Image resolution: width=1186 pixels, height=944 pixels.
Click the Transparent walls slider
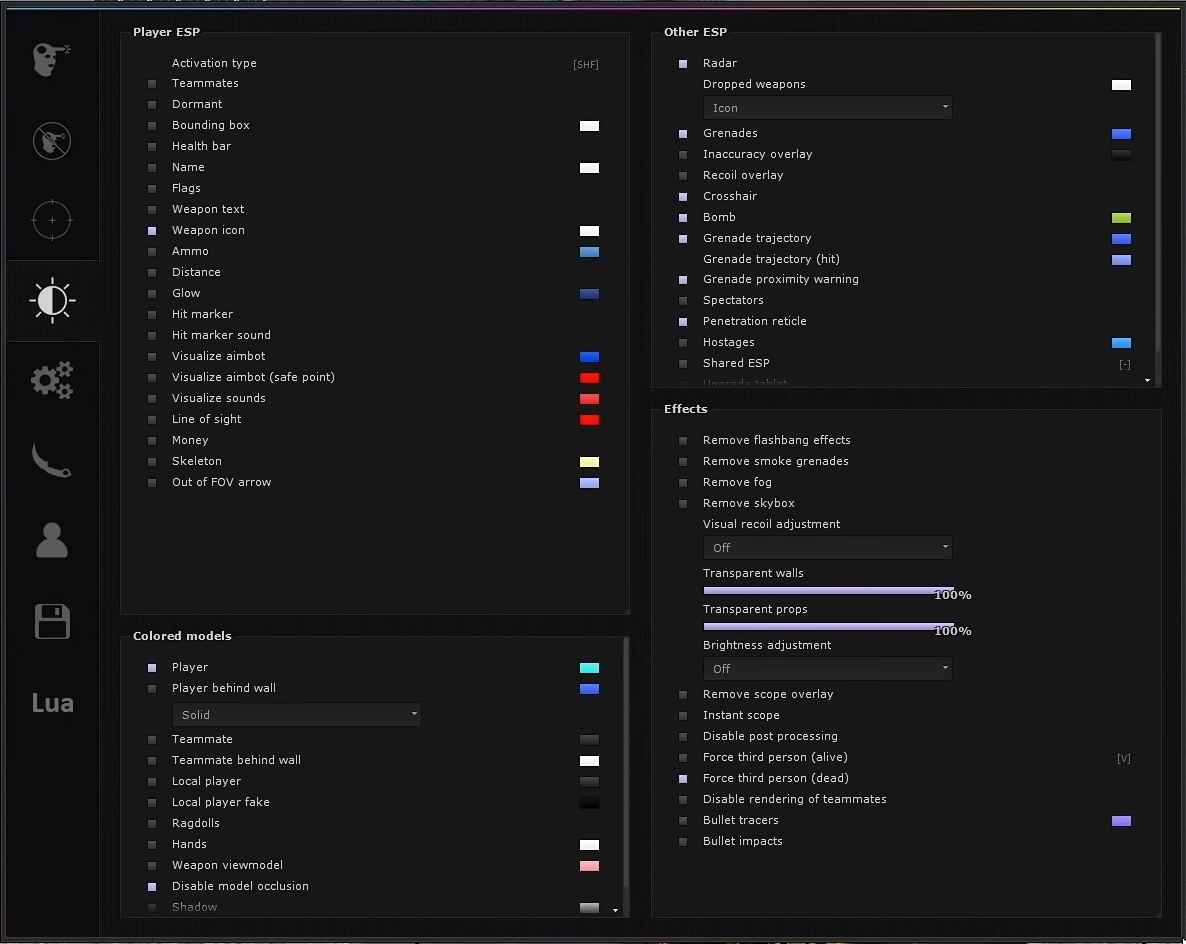pos(828,590)
